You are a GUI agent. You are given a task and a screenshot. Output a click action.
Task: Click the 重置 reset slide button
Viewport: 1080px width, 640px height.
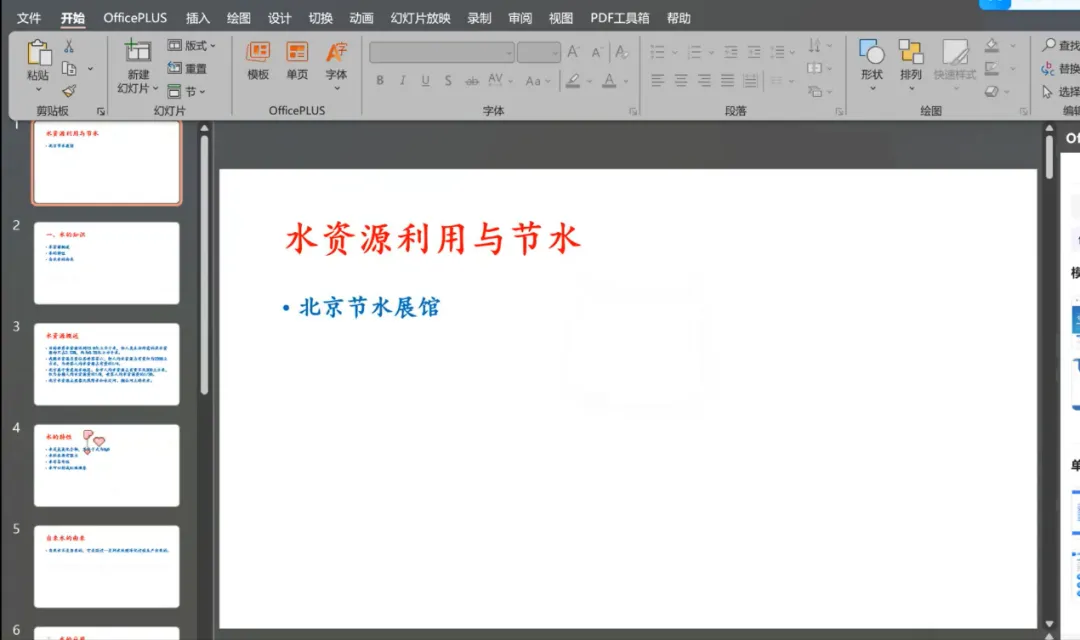(187, 68)
